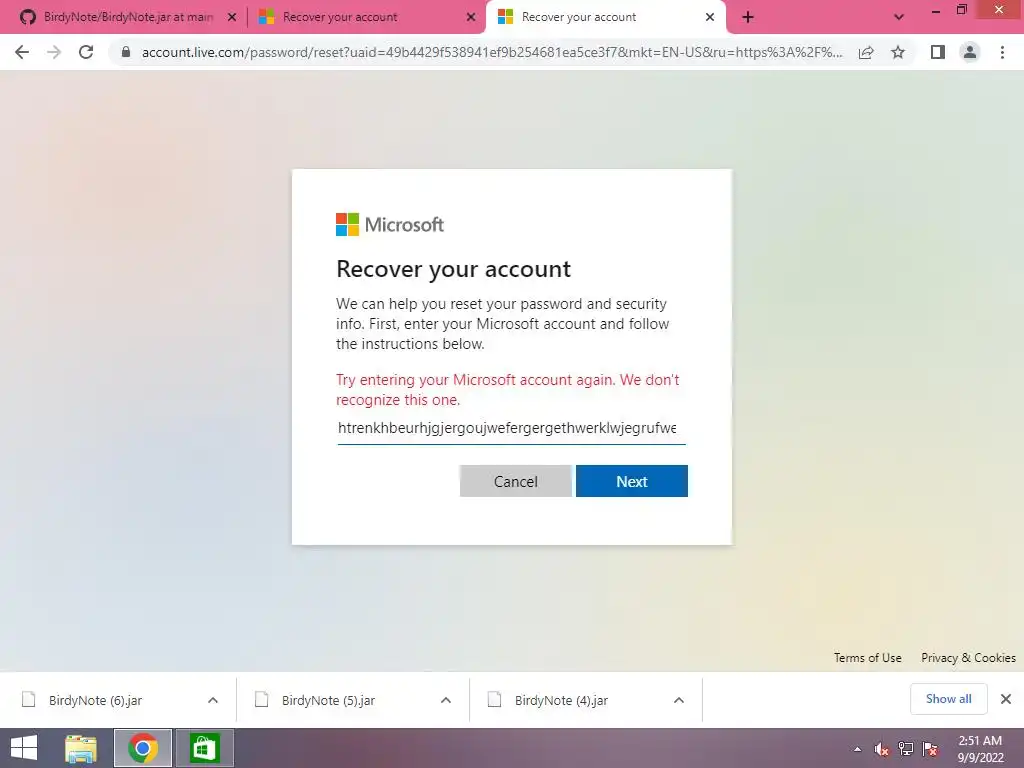Share this page via share icon
Image resolution: width=1024 pixels, height=768 pixels.
tap(866, 52)
